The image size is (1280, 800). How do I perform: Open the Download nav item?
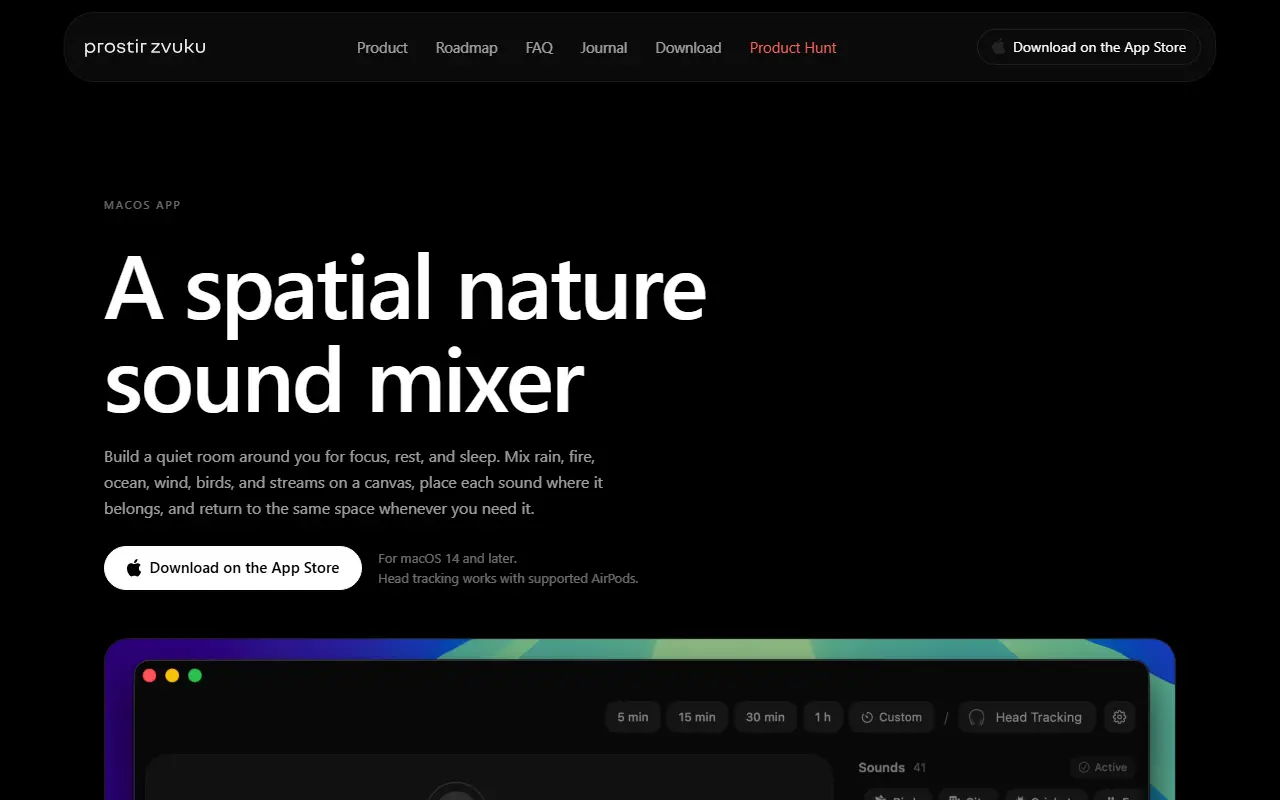[688, 47]
